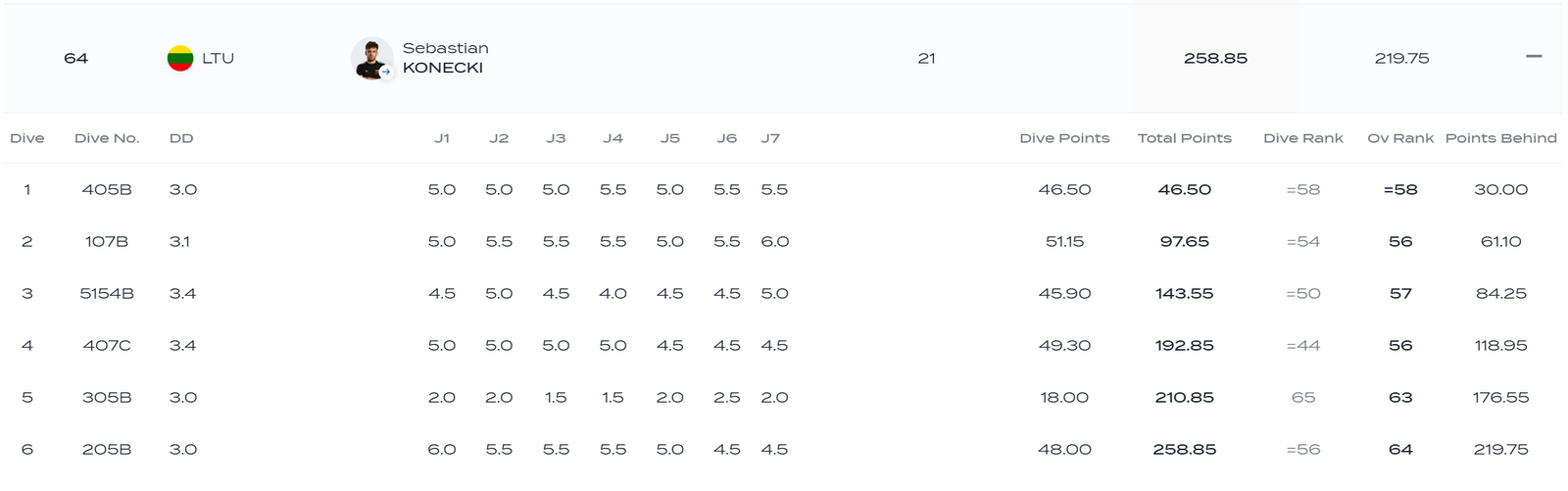Image resolution: width=1568 pixels, height=491 pixels.
Task: Select dive number 405B
Action: (107, 190)
